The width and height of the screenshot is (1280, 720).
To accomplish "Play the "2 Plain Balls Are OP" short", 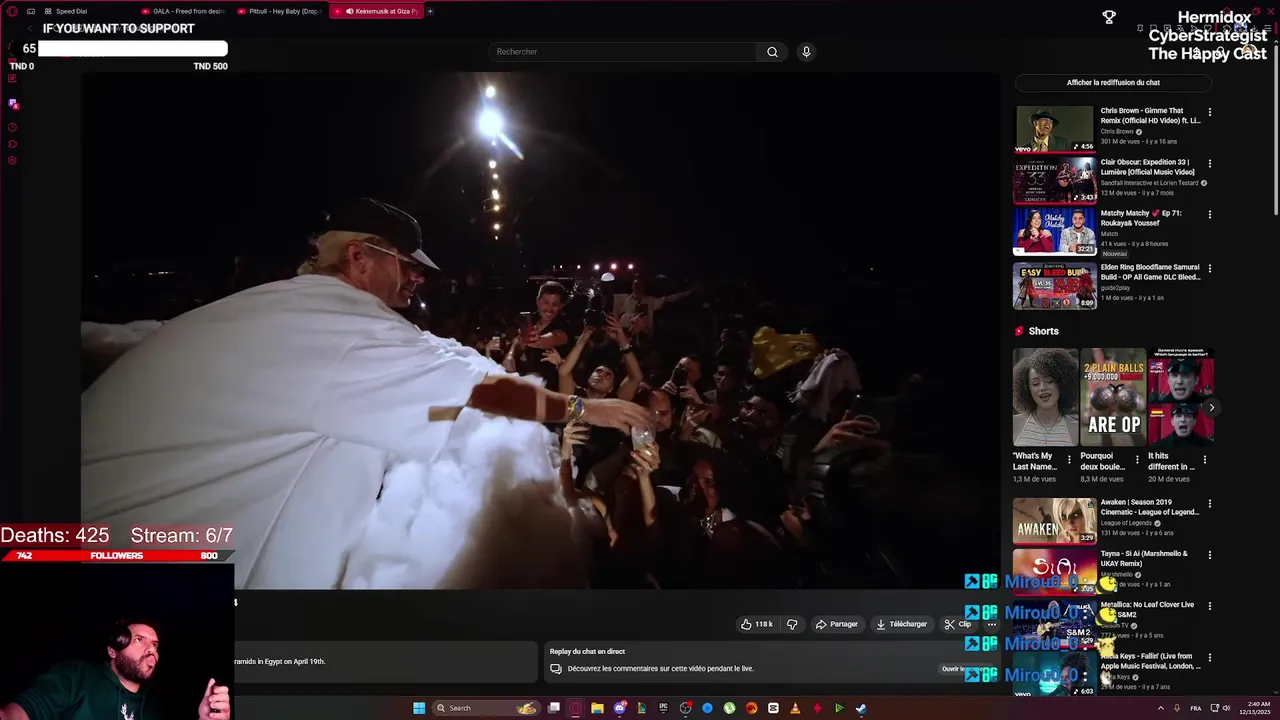I will pos(1113,397).
